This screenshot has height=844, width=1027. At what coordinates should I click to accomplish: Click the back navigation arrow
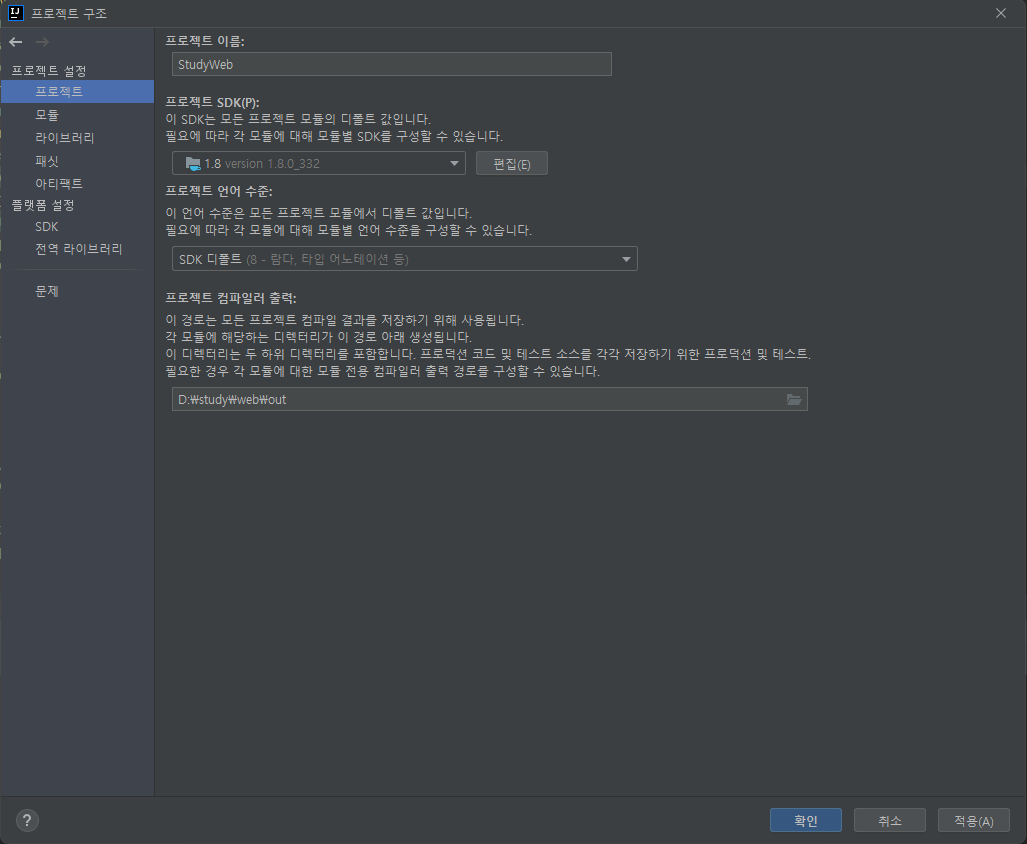pos(16,42)
